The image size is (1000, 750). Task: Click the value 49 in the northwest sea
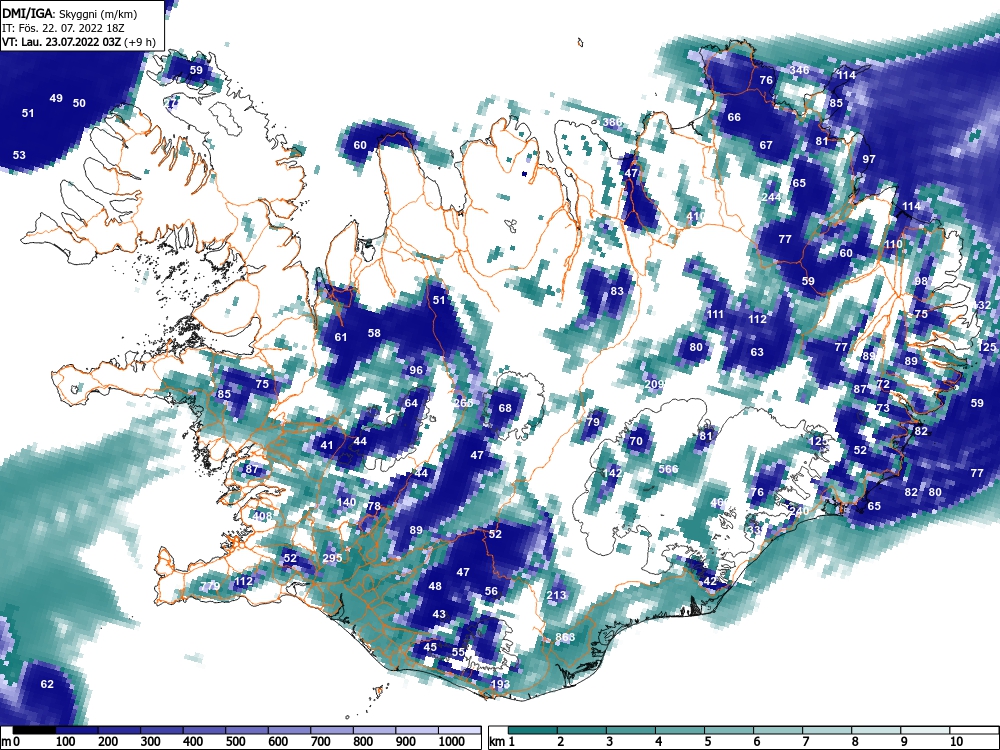(56, 98)
